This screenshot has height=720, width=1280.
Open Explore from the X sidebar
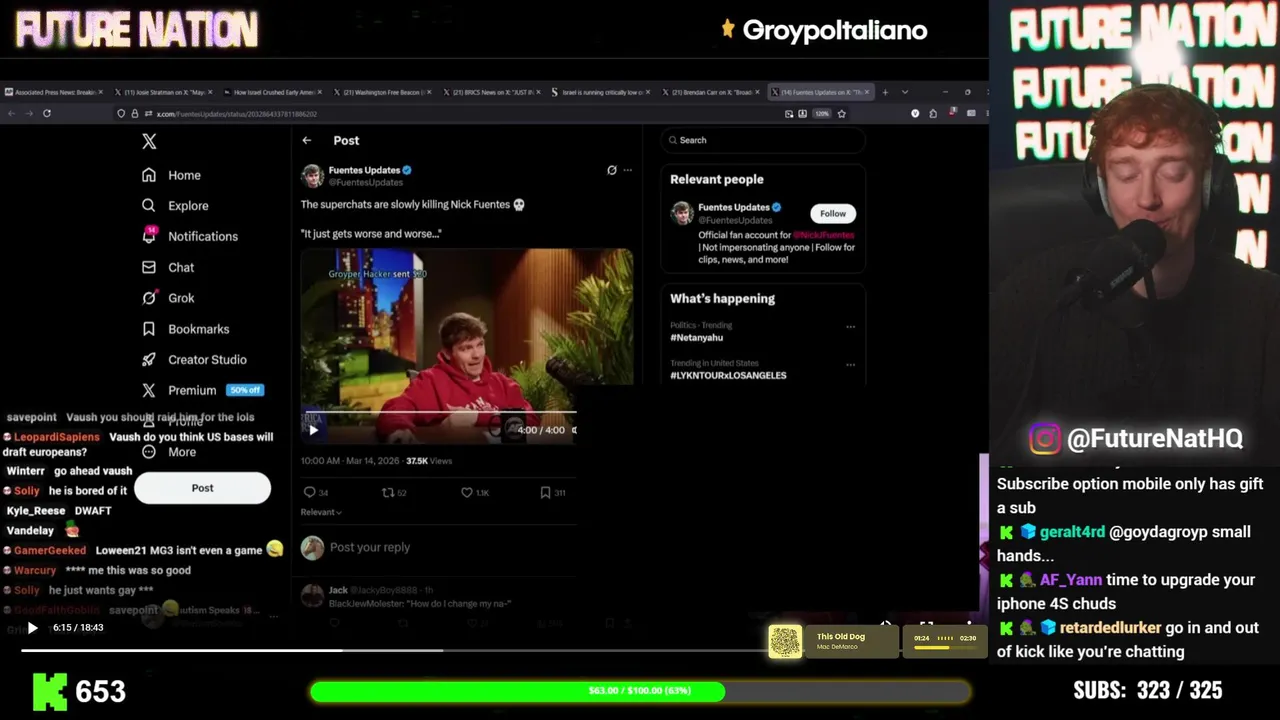175,206
